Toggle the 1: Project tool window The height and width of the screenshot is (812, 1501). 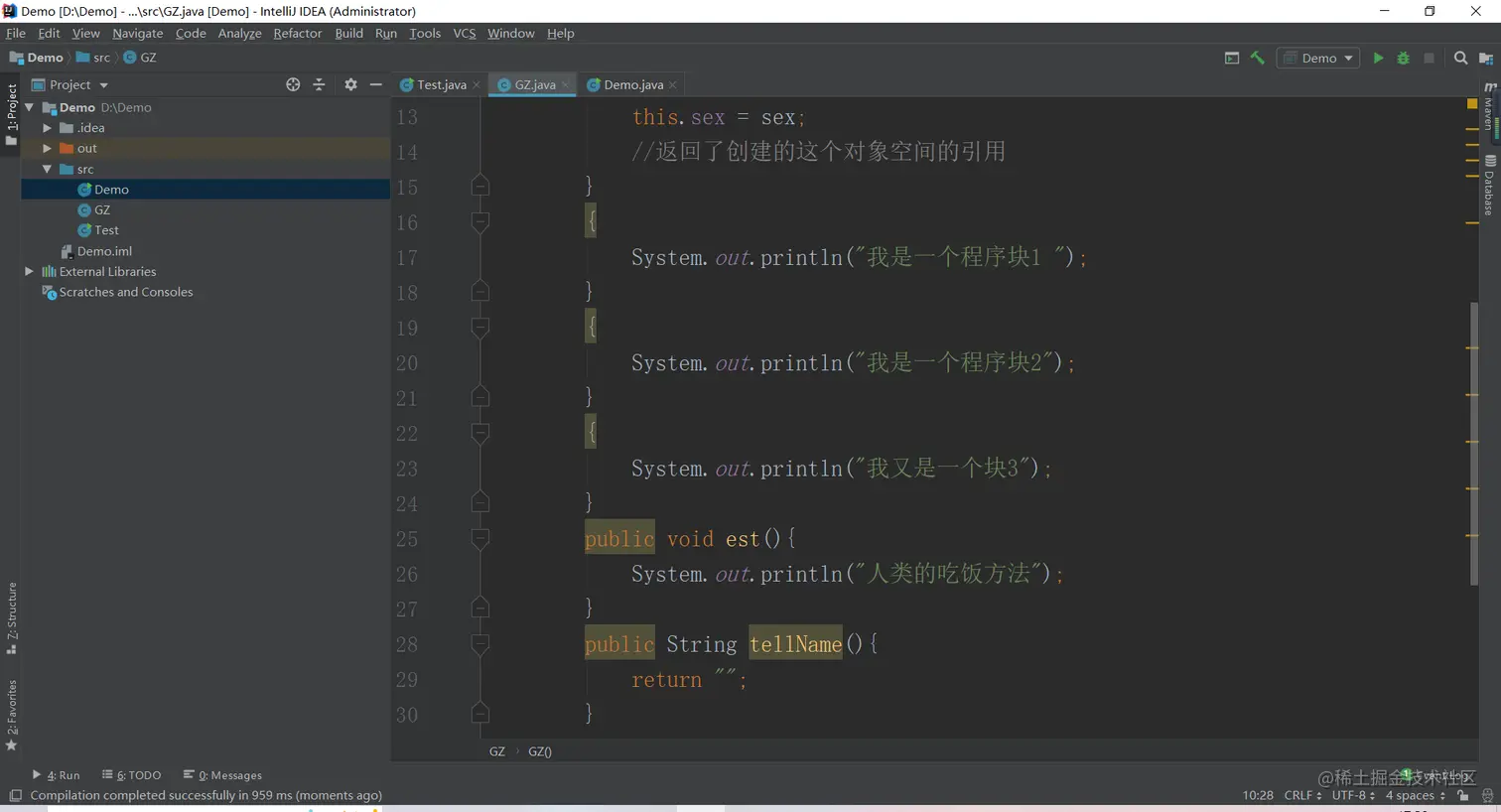[x=11, y=115]
